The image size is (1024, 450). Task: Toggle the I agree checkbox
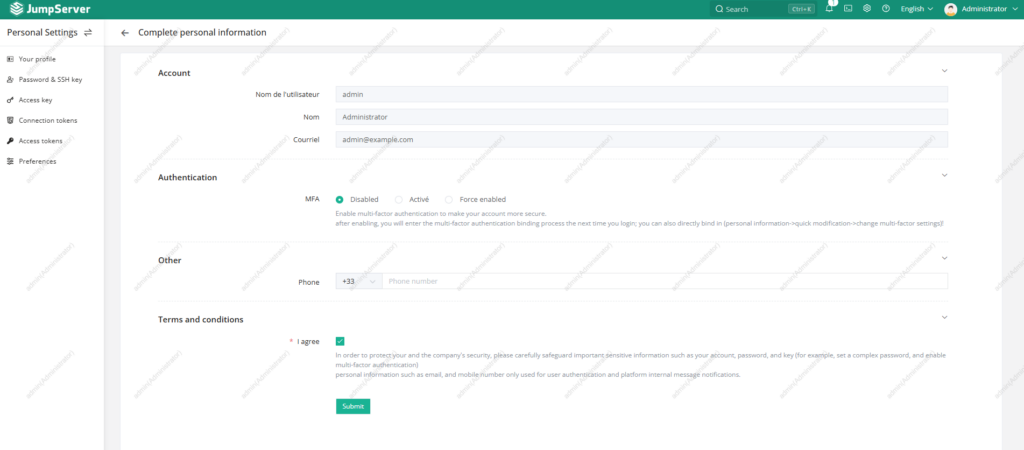pos(340,341)
